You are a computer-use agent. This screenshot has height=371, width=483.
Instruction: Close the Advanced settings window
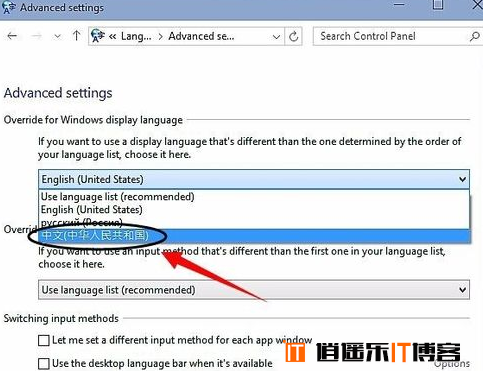[x=477, y=5]
